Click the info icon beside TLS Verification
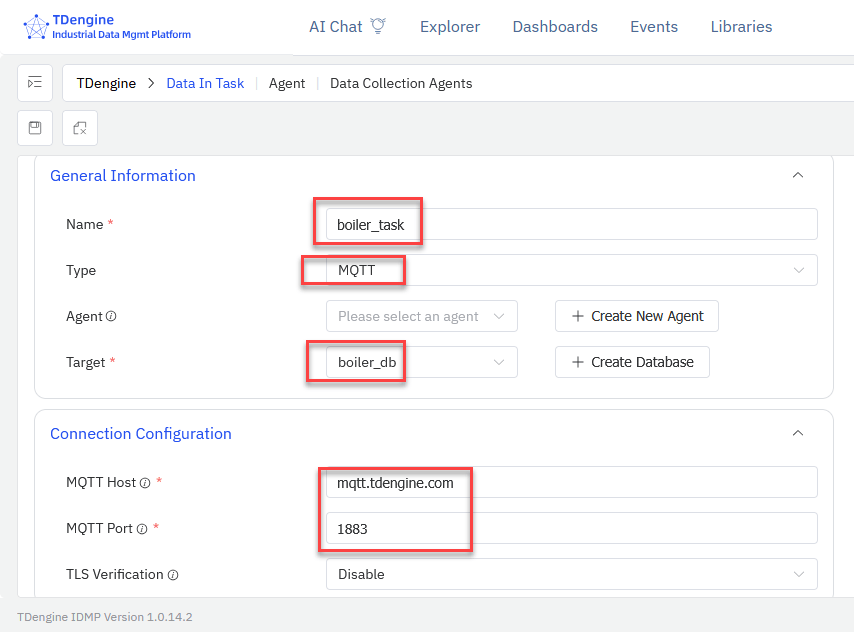This screenshot has height=632, width=854. click(x=173, y=575)
